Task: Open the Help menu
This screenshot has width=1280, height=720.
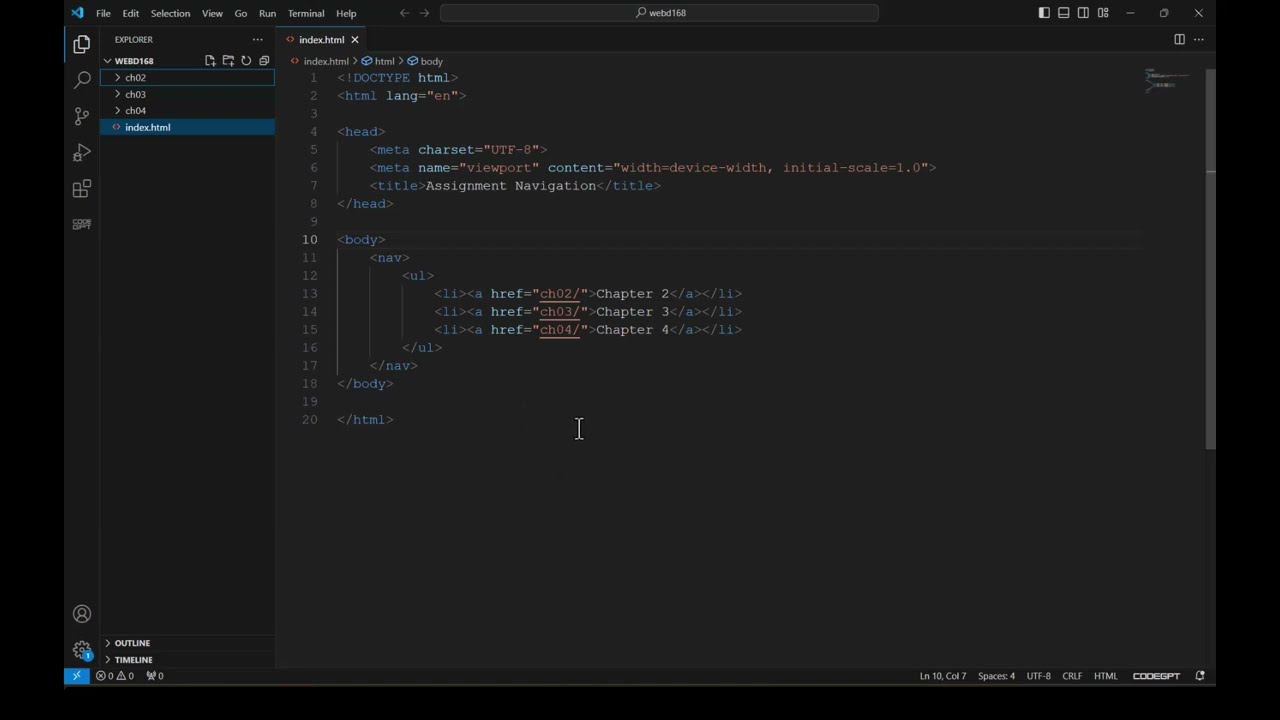Action: [346, 13]
